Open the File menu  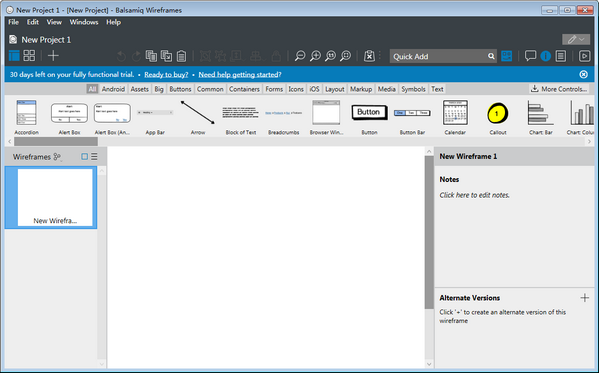click(13, 22)
